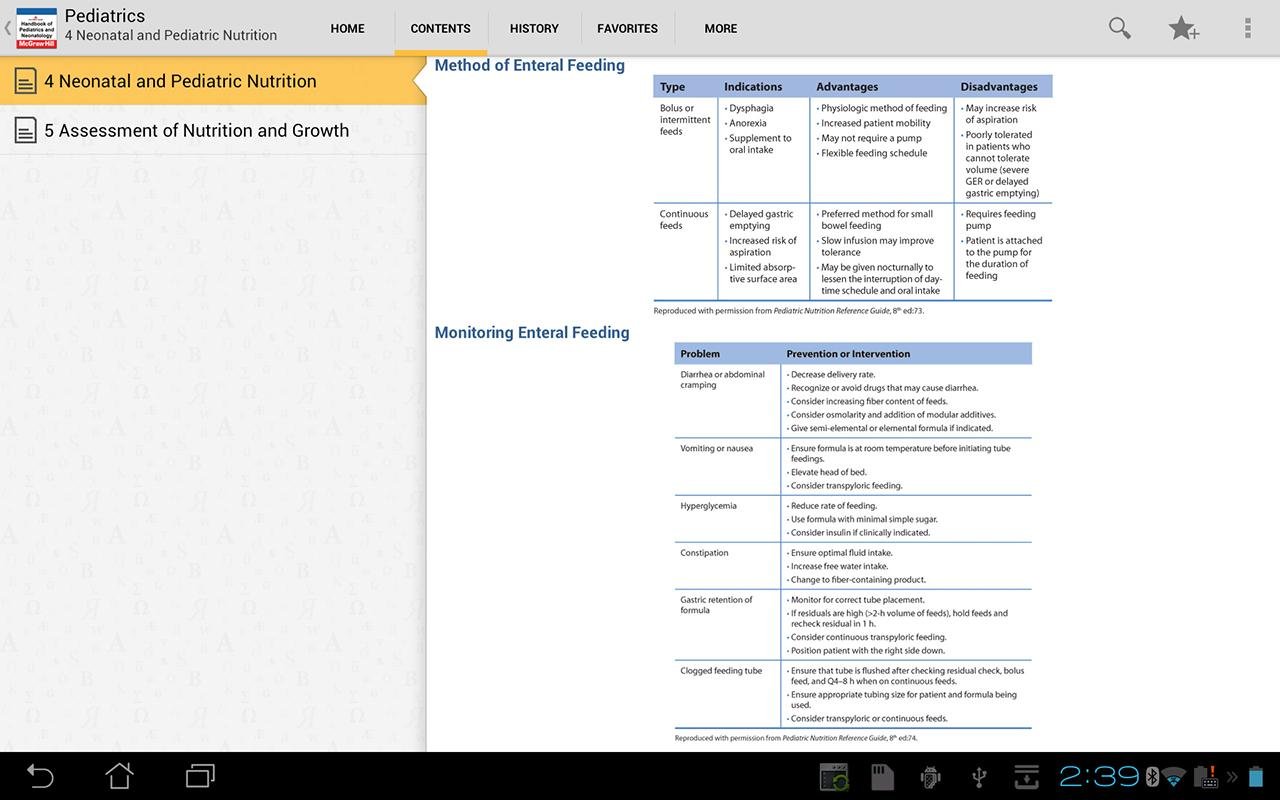Tap the Wi-Fi signal icon
Viewport: 1280px width, 800px height.
coord(1174,777)
